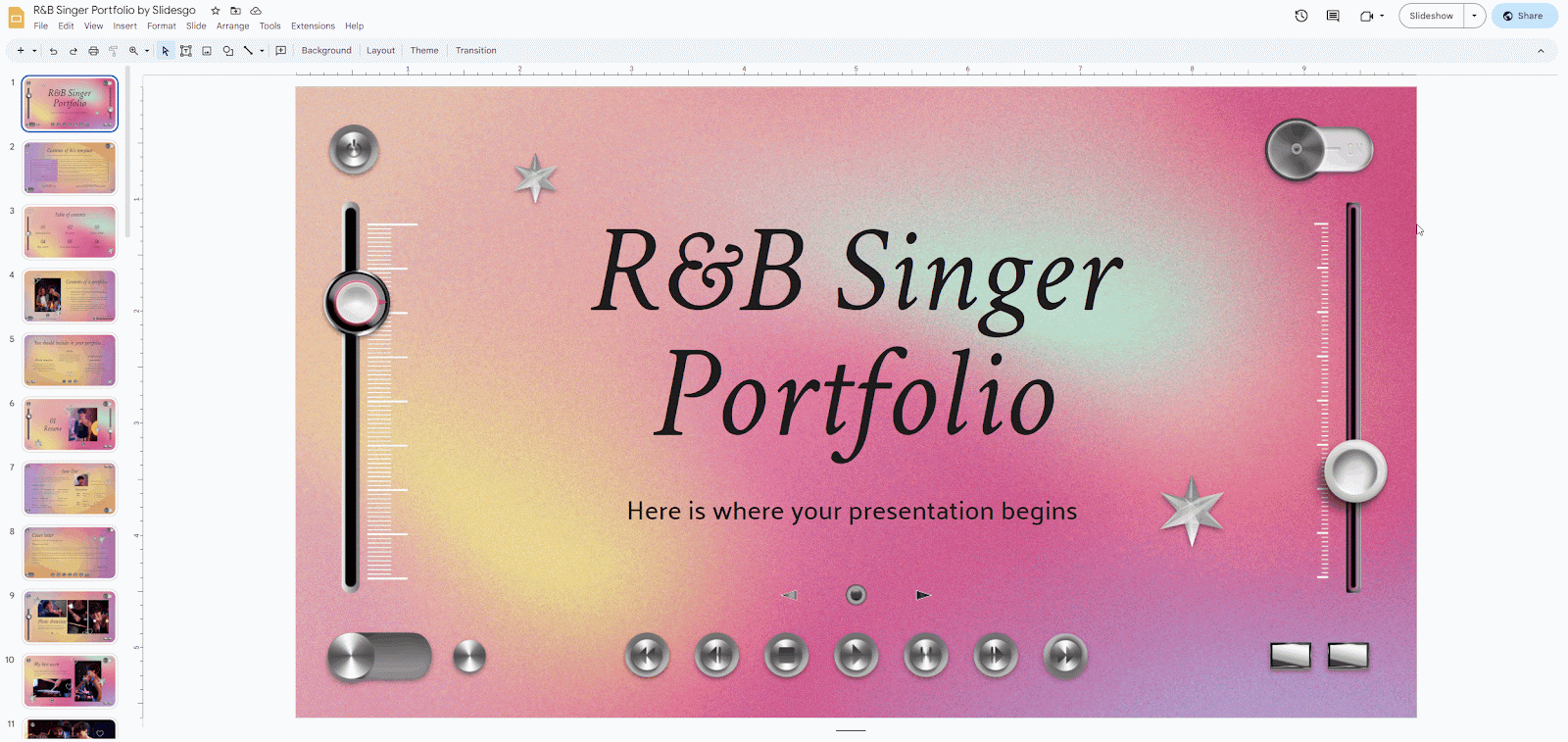Image resolution: width=1568 pixels, height=742 pixels.
Task: Open the new slide layout dropdown arrow
Action: tap(34, 51)
